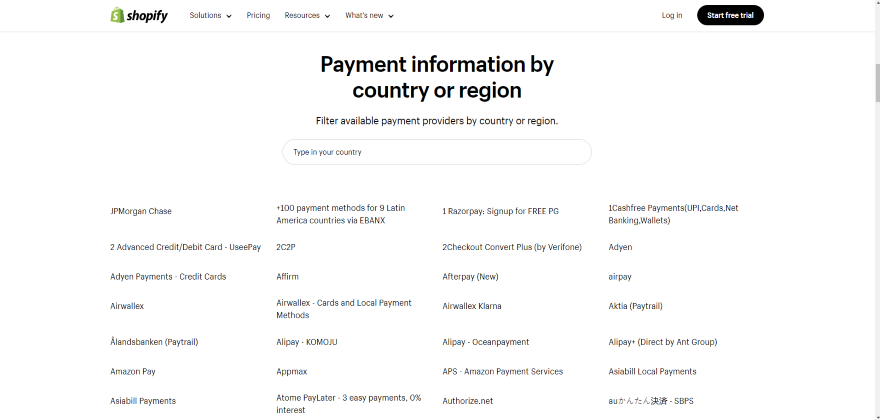
Task: Select Amazon Pay provider
Action: point(132,372)
